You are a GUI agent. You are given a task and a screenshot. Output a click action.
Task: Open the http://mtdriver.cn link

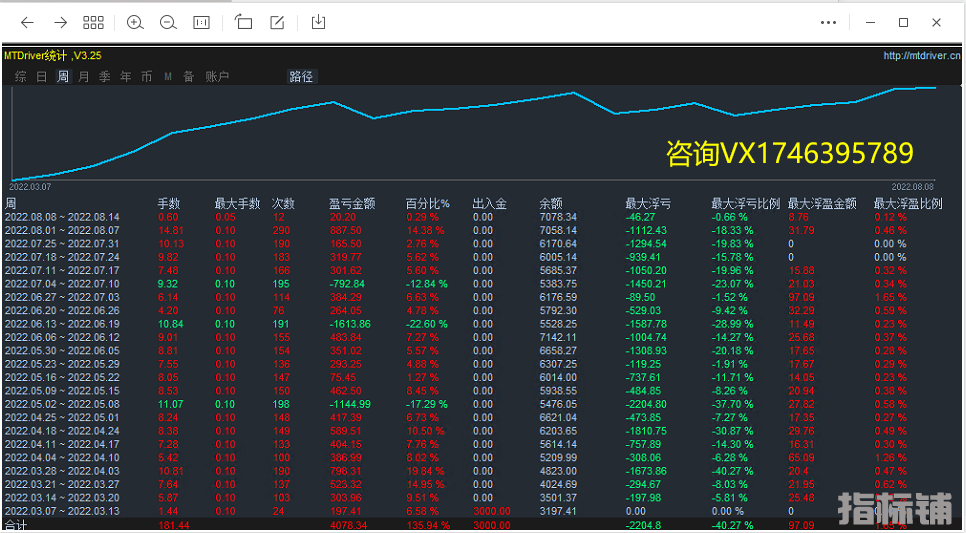[x=921, y=56]
